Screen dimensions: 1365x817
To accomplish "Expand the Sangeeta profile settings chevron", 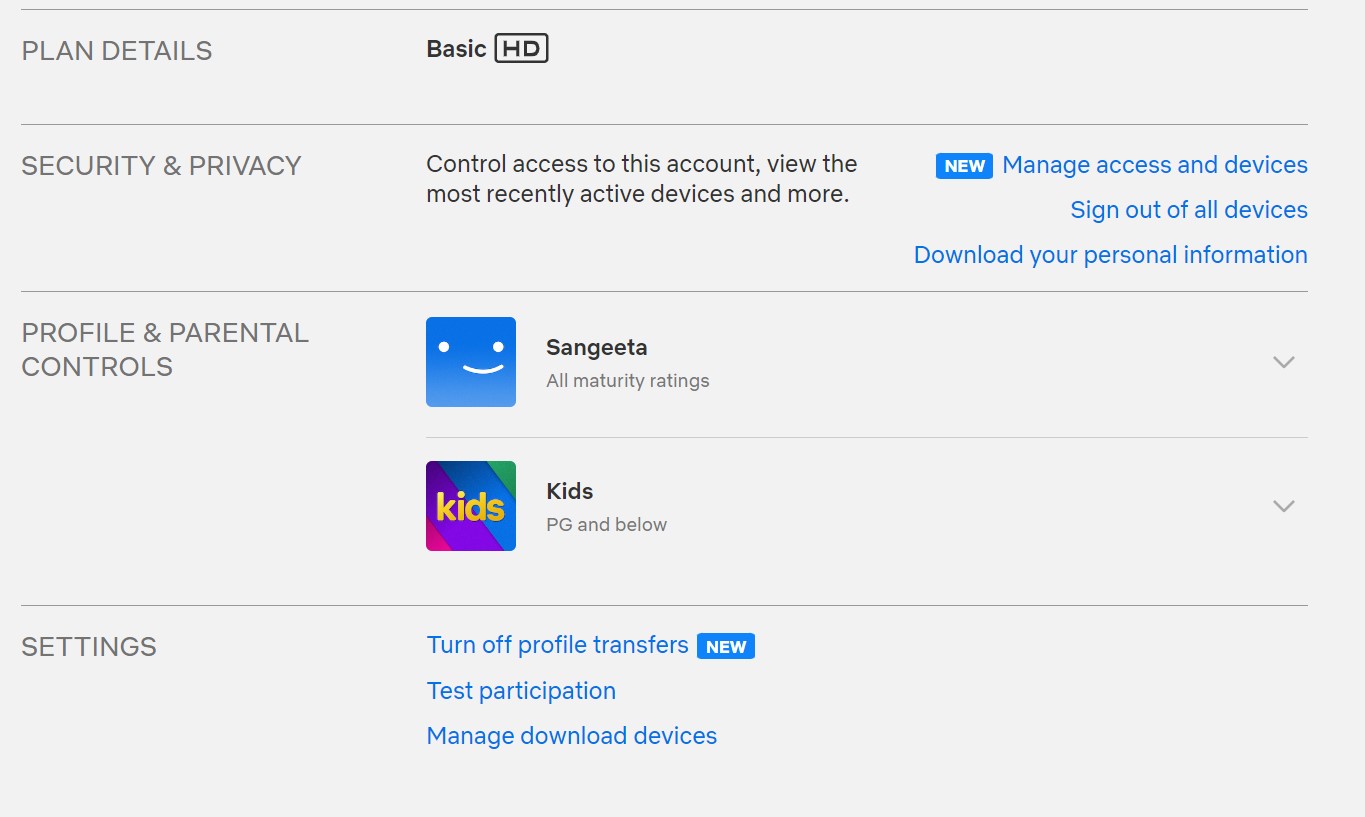I will (x=1283, y=363).
